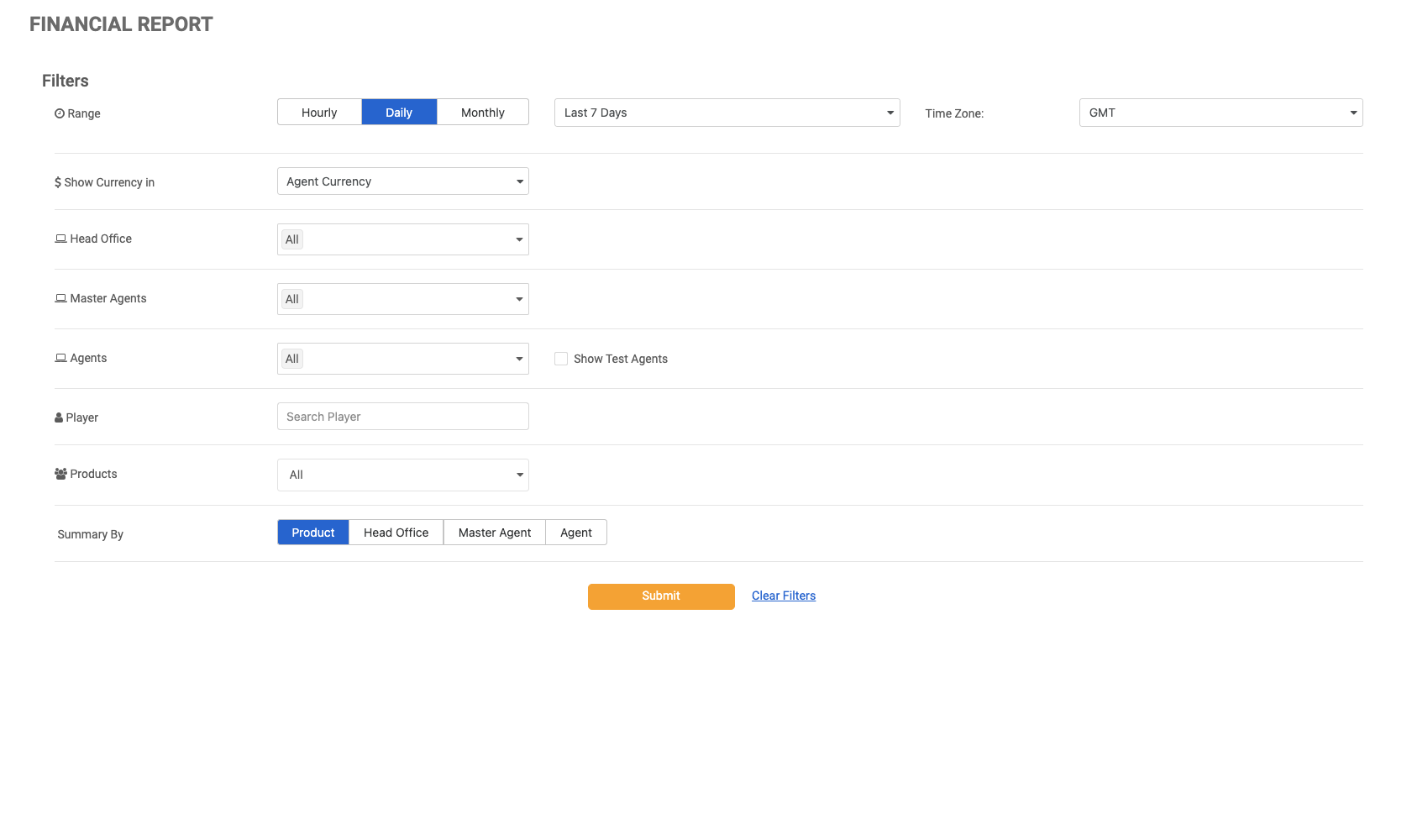1412x840 pixels.
Task: Click the clock icon beside Range
Action: coord(60,113)
